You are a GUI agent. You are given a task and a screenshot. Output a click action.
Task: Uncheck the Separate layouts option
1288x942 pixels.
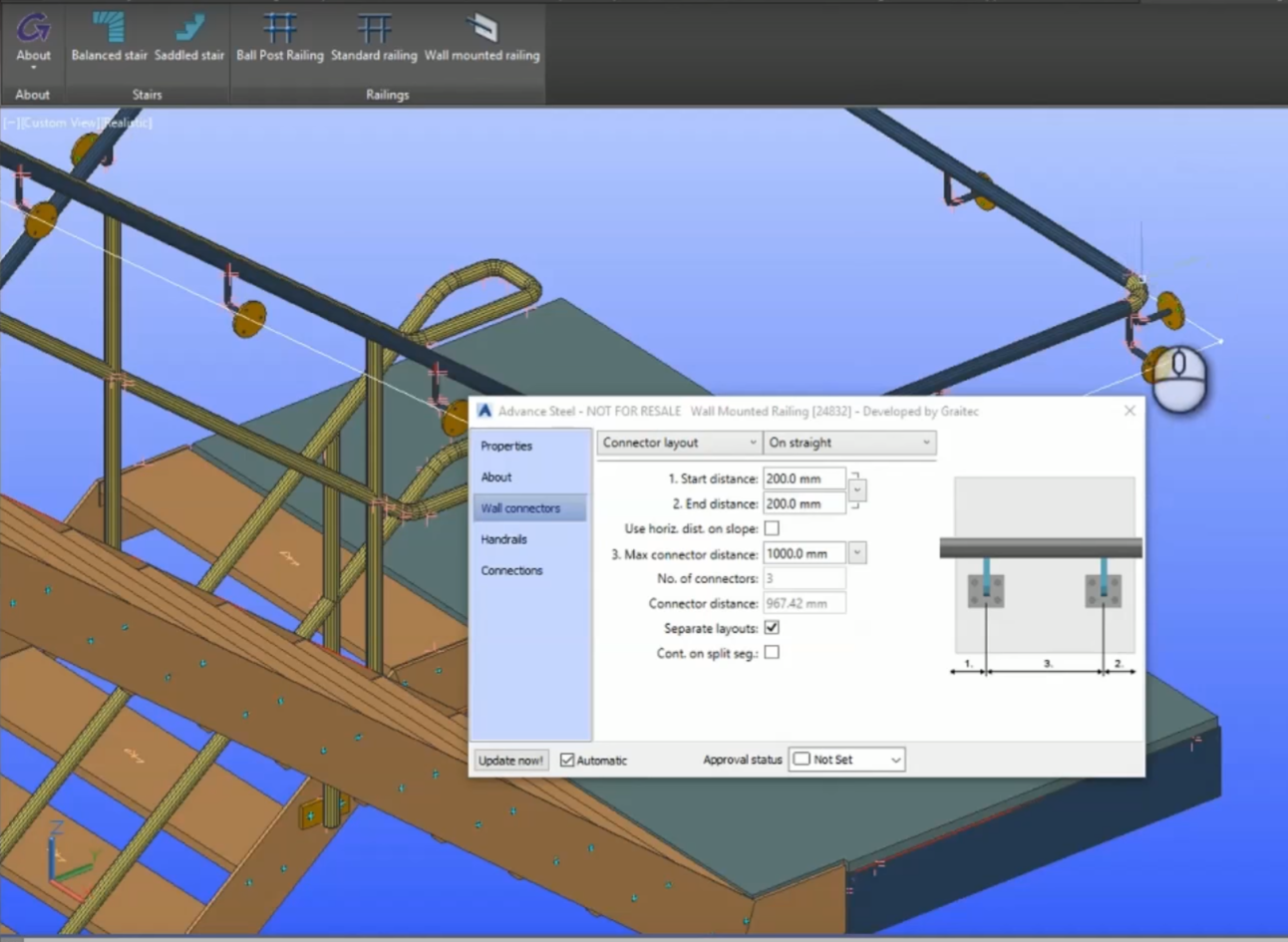click(773, 628)
